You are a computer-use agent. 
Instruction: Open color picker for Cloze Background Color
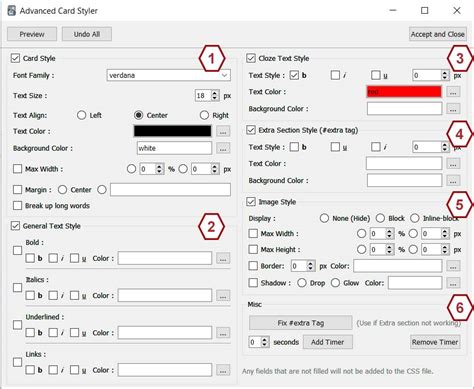coord(453,109)
